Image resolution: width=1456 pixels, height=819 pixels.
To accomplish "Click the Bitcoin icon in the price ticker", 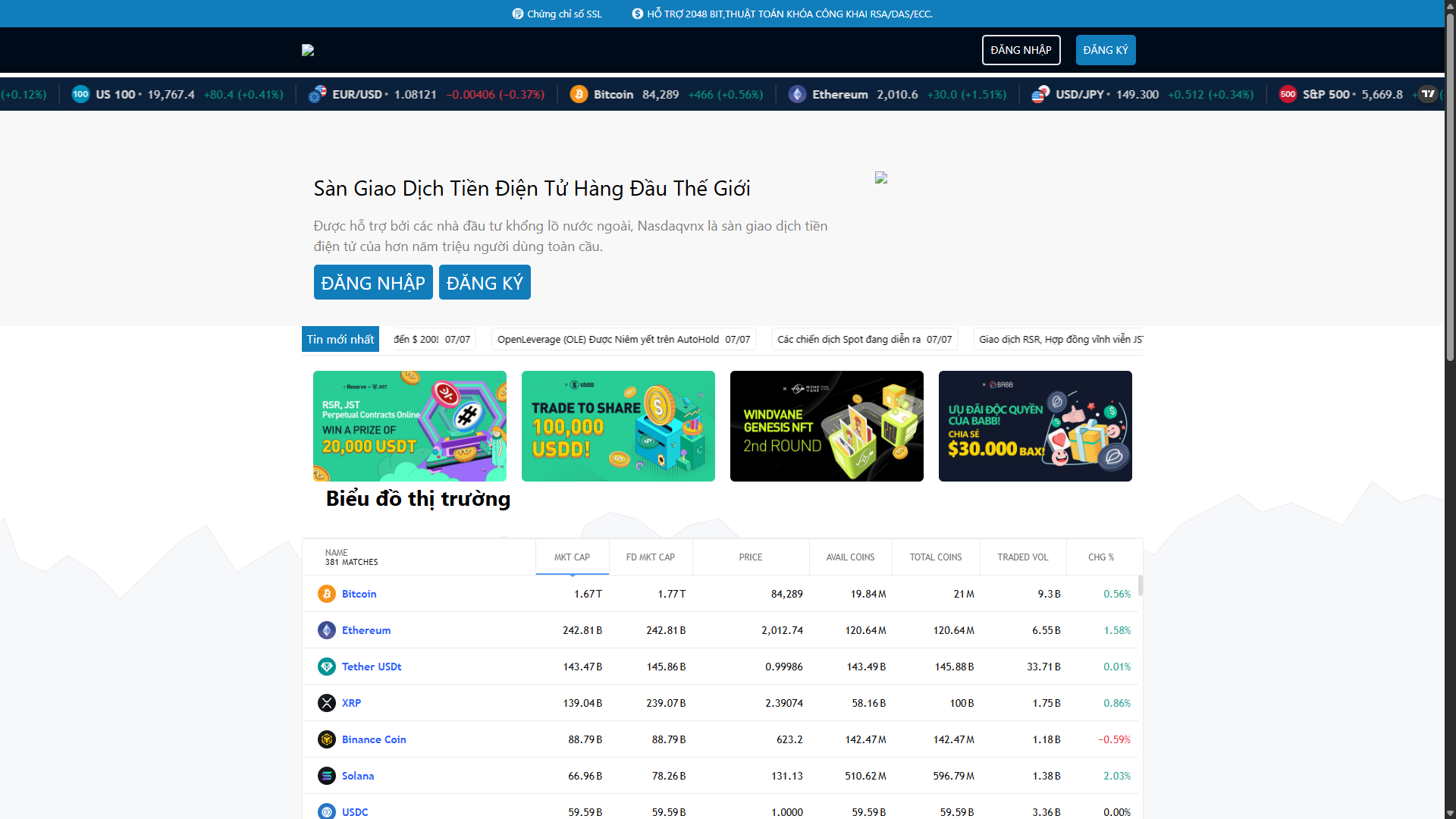I will tap(579, 94).
